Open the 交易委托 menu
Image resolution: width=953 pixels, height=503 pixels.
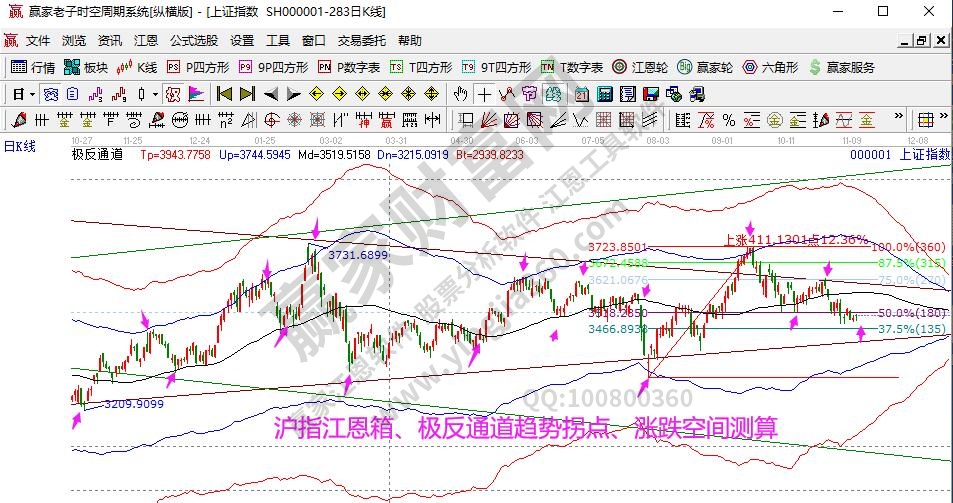[x=361, y=41]
